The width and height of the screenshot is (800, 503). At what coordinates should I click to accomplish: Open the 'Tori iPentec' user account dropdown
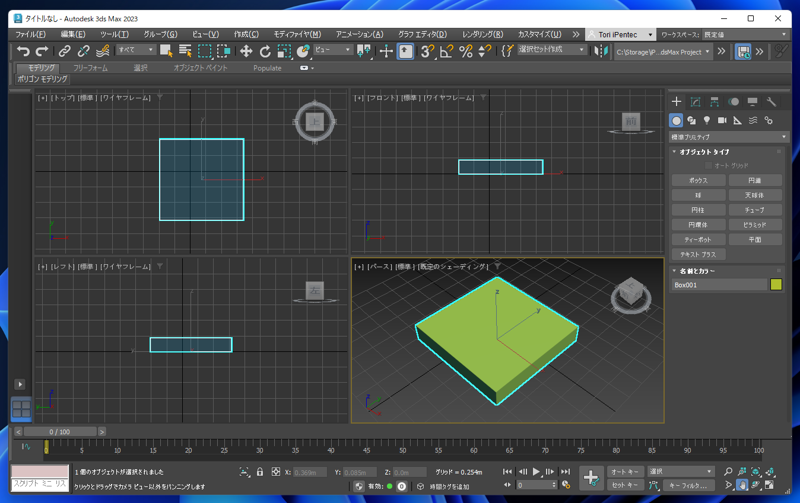[620, 34]
